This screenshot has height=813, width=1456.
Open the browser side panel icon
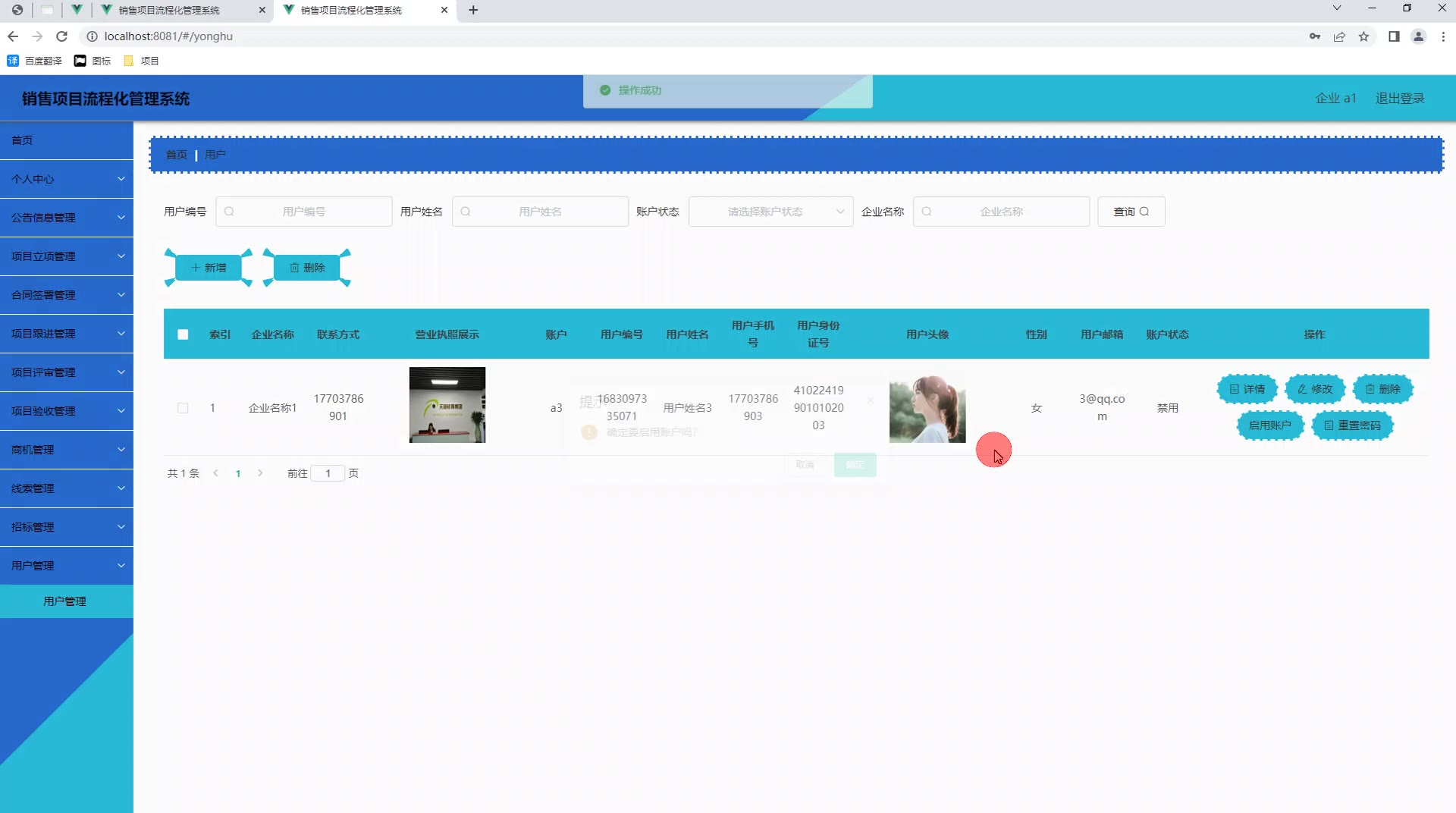click(x=1394, y=36)
